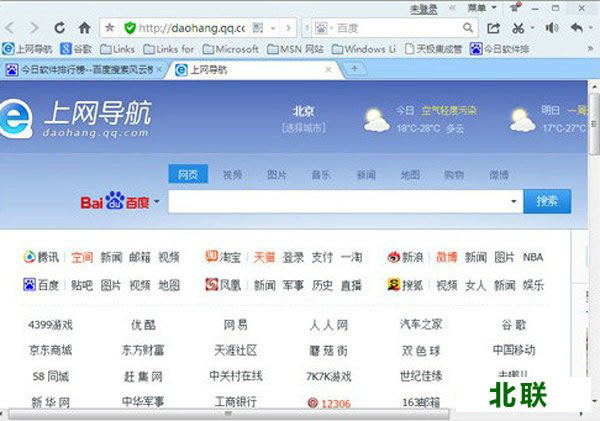Show more bookmarks with the chevron
This screenshot has height=421, width=600.
(x=590, y=49)
